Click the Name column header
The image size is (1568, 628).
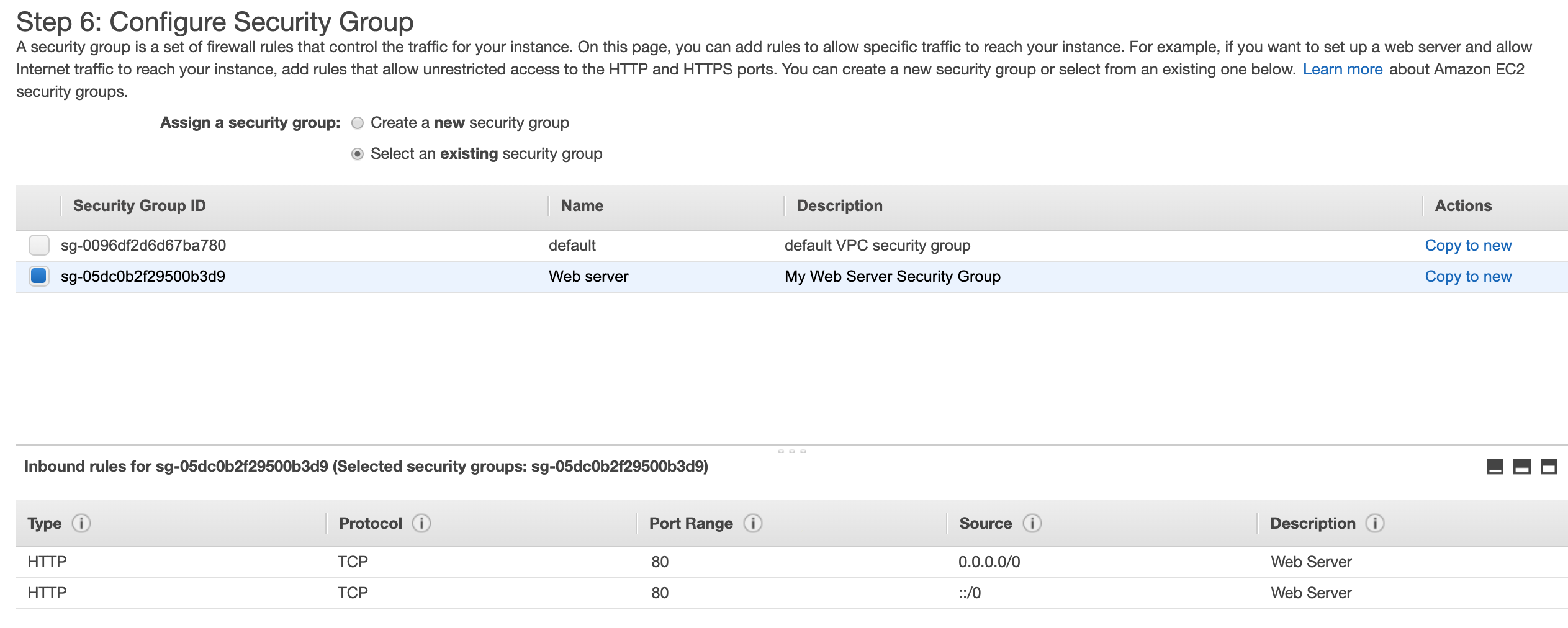582,205
